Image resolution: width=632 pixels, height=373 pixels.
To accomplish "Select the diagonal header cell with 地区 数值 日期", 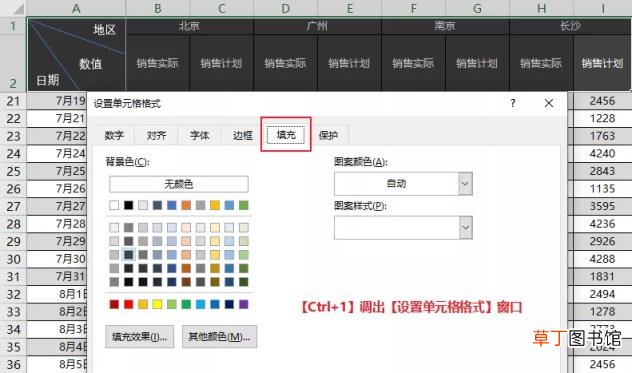I will pyautogui.click(x=76, y=54).
